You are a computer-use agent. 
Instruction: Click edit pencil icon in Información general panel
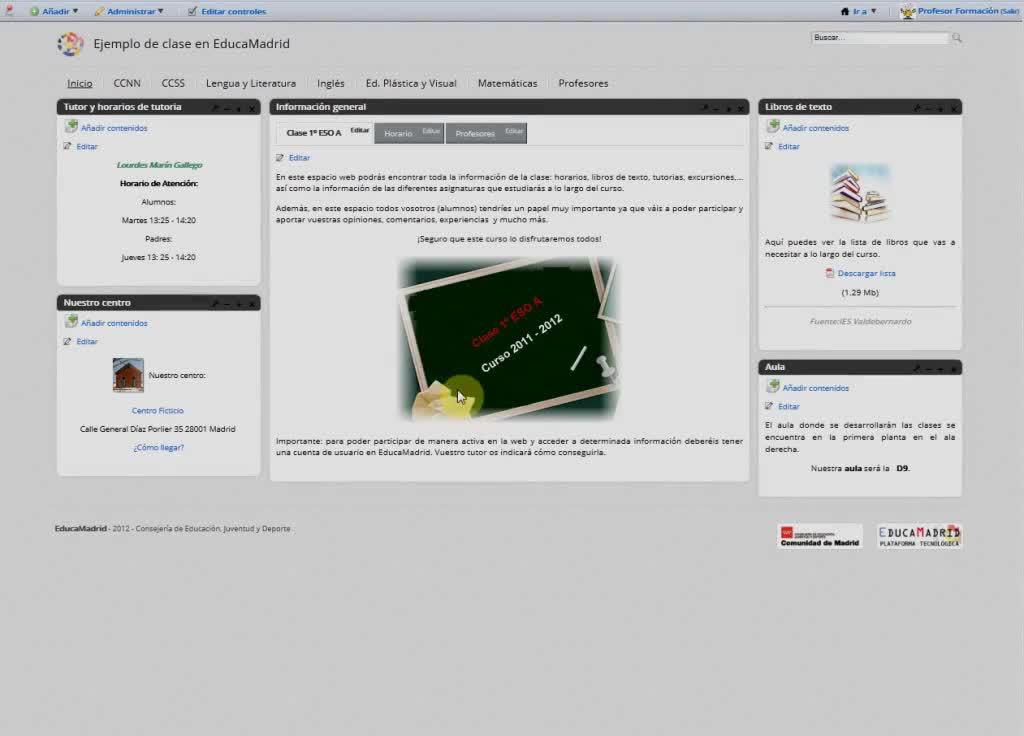pos(280,157)
